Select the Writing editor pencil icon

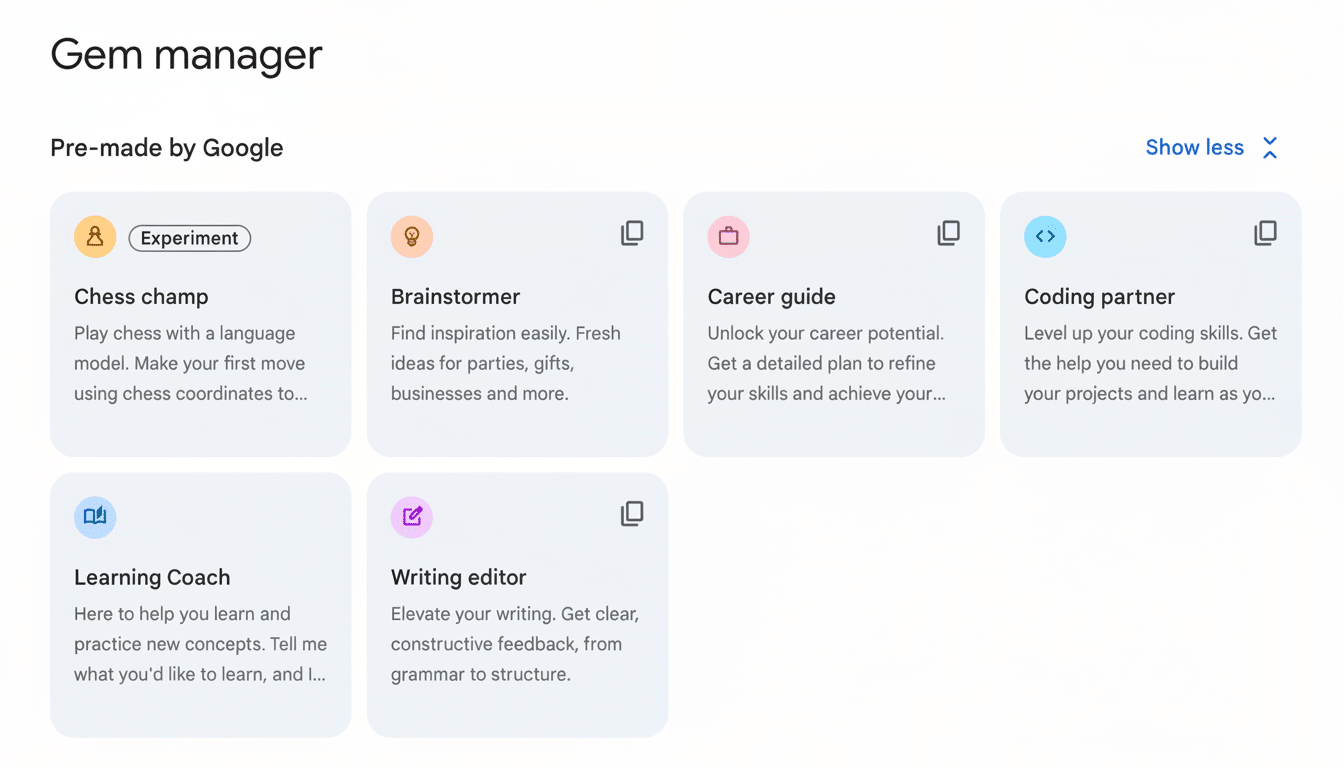(411, 517)
